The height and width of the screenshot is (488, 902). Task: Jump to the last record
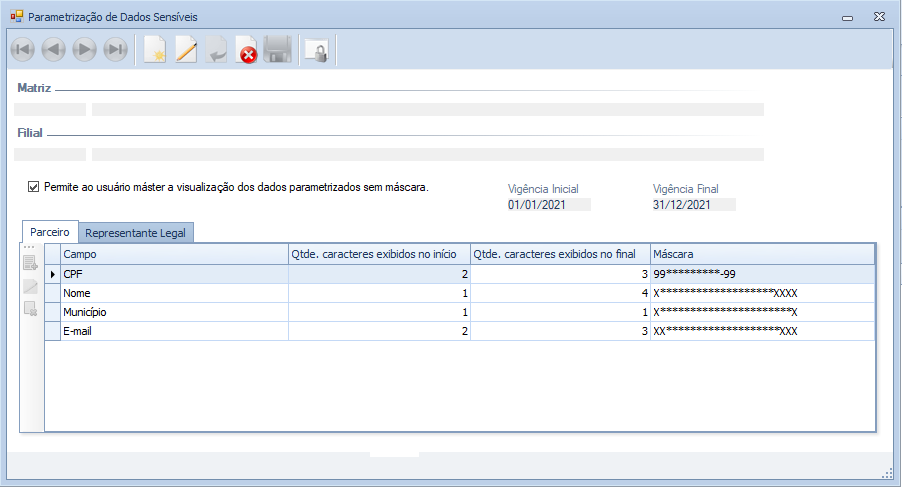(115, 50)
